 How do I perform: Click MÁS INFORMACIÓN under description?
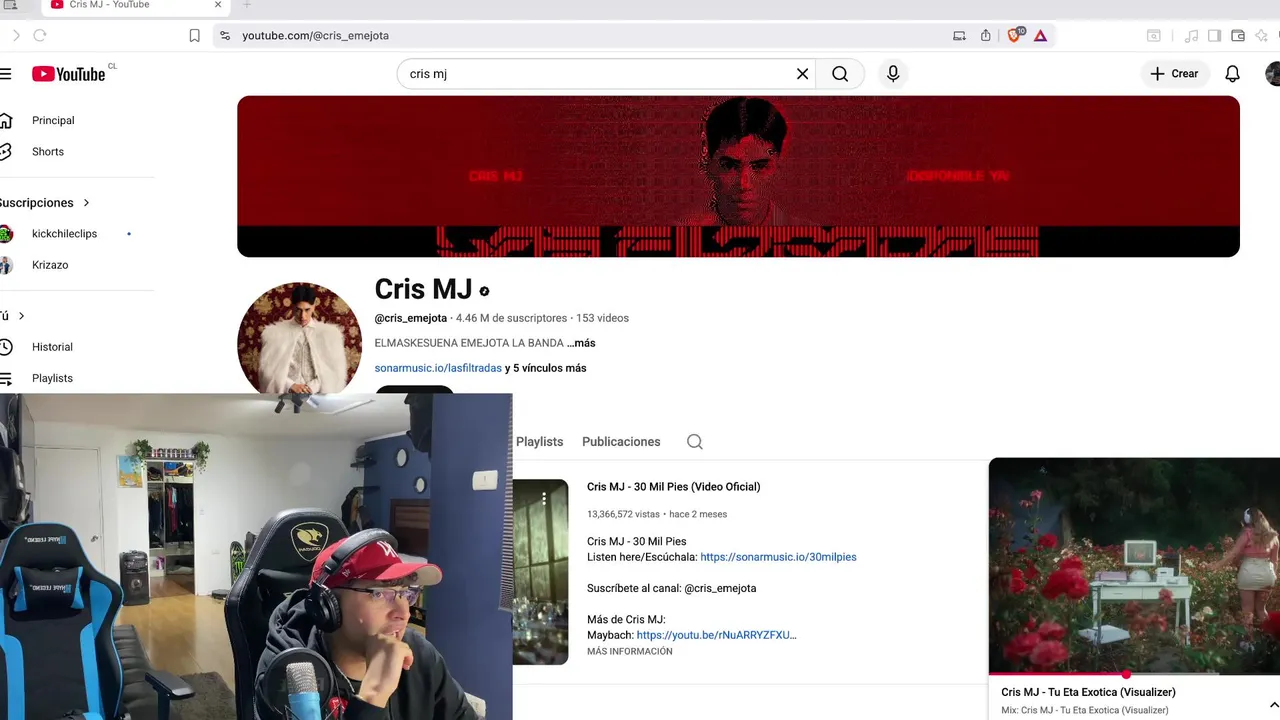[629, 651]
